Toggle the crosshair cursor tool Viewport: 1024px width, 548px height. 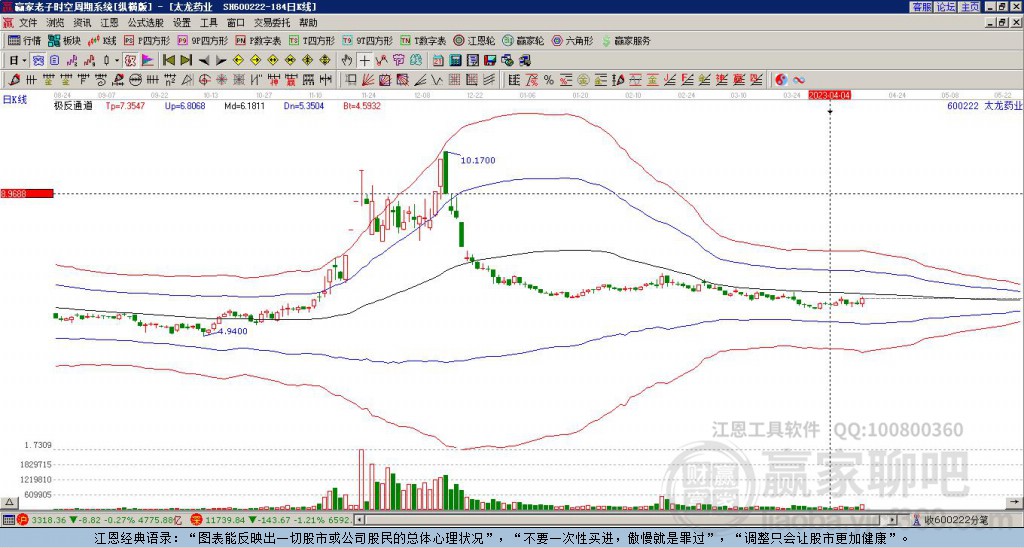364,60
